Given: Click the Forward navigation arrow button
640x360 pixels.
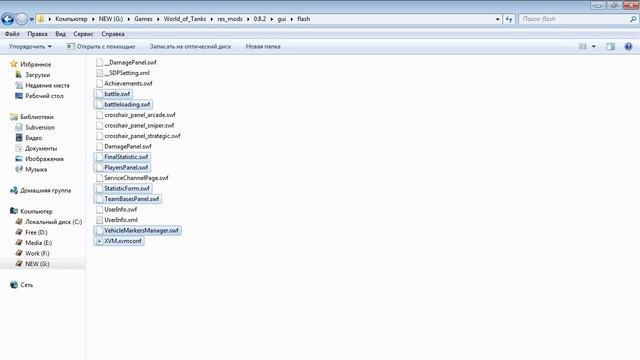Looking at the screenshot, I should [x=21, y=19].
